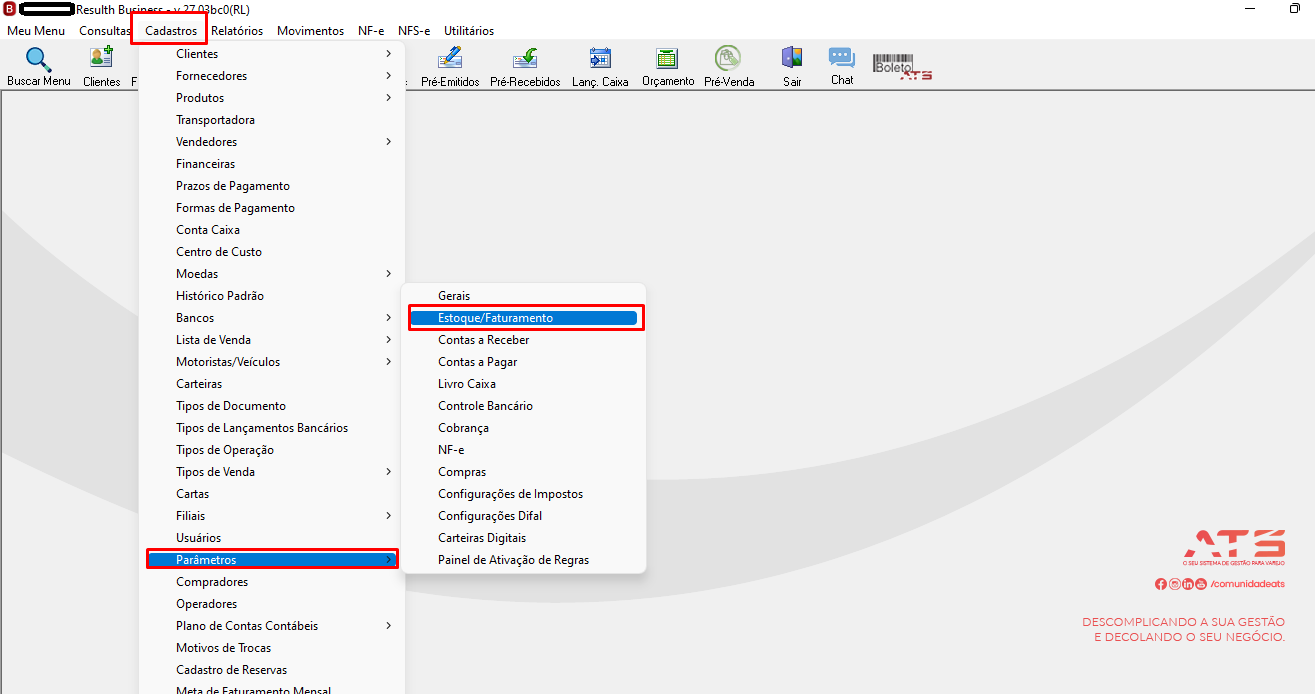Open Lanç. Caixa toolbar icon
Viewport: 1315px width, 694px height.
tap(600, 58)
